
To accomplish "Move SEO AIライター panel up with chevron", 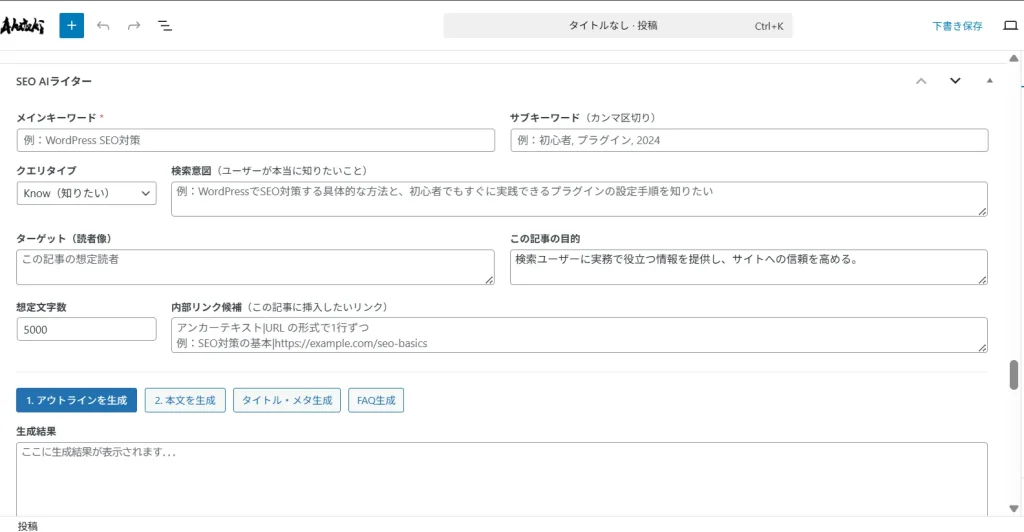I will point(921,81).
